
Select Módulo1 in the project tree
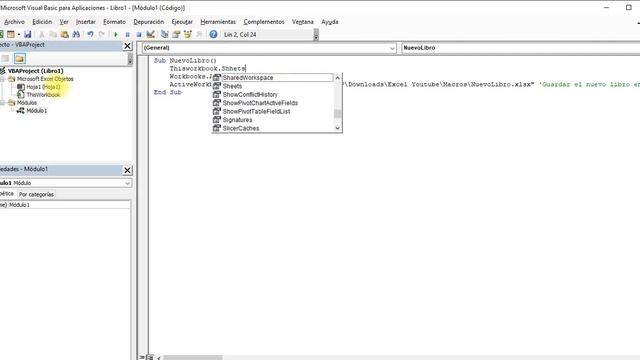37,111
